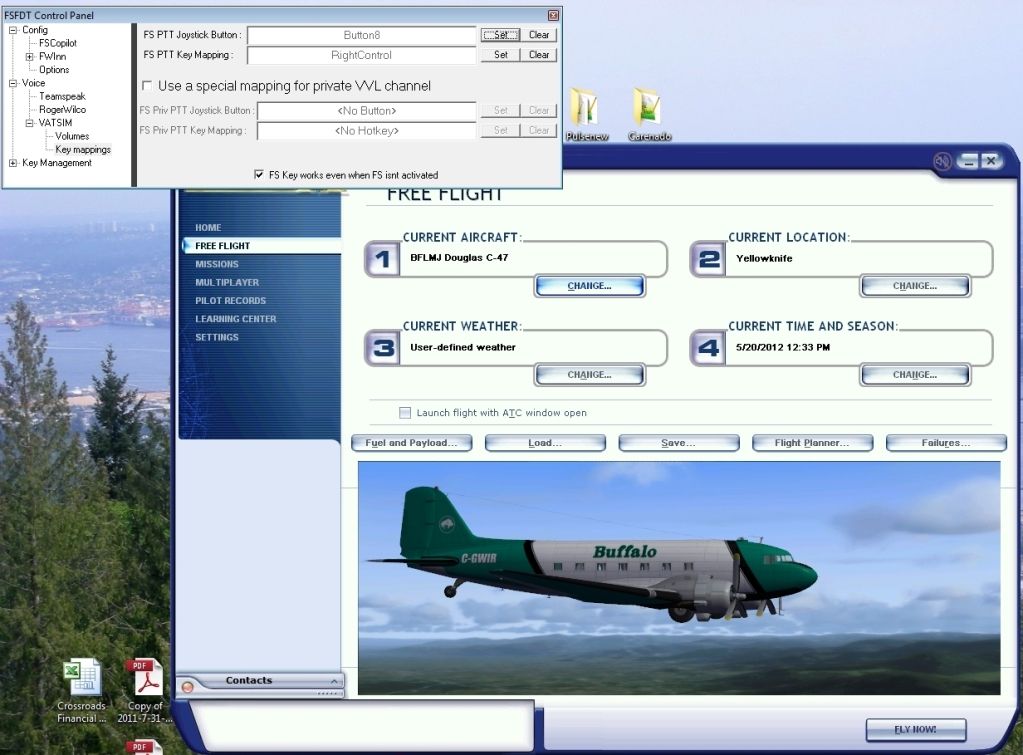Click Set for FS PTT Joystick Button
1023x755 pixels.
[500, 35]
